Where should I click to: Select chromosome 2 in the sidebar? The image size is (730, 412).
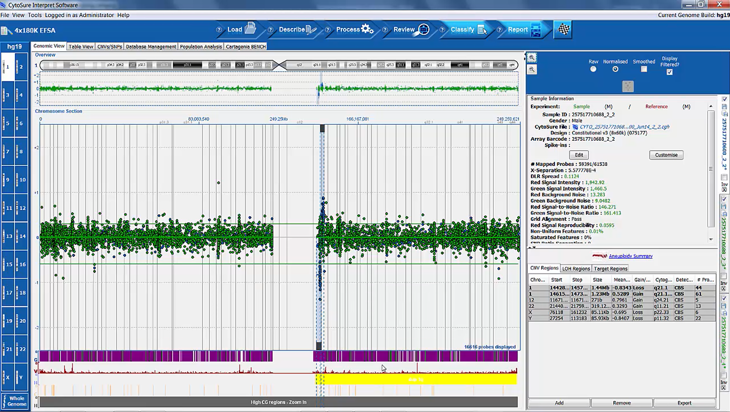coord(21,67)
